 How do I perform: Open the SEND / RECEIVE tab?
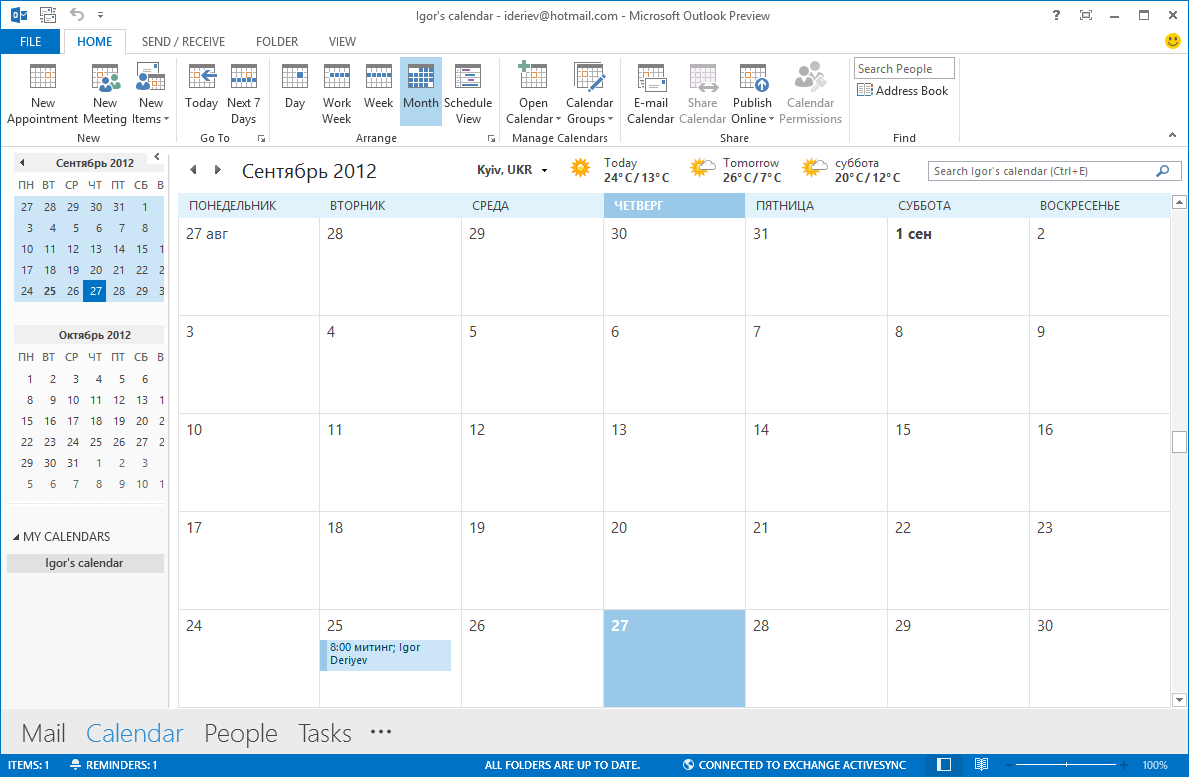(x=184, y=42)
